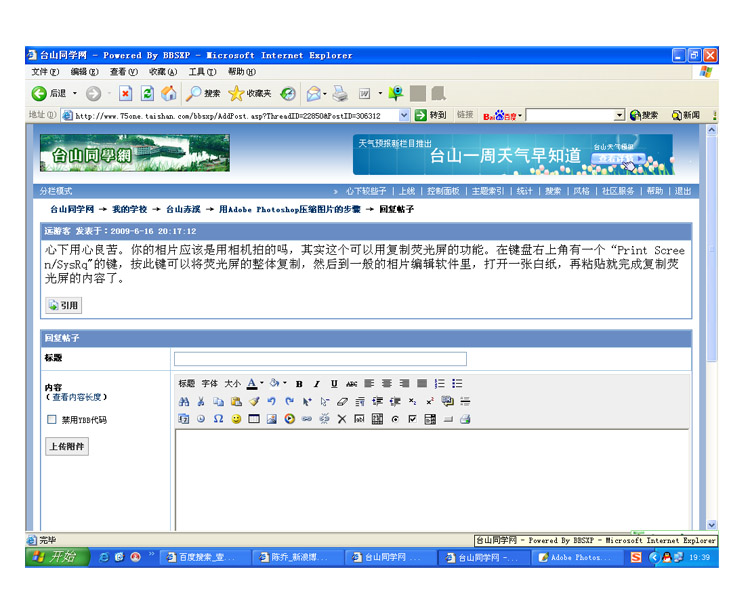This screenshot has height=602, width=750.
Task: Expand the address bar URL dropdown
Action: tap(405, 115)
